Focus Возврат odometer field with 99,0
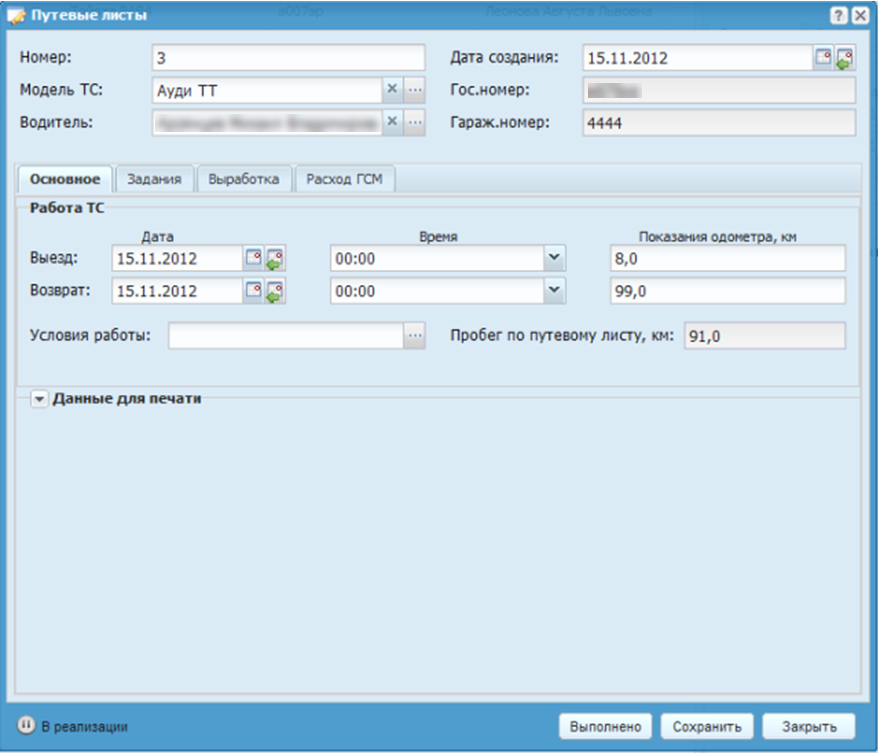Screen dimensions: 878x753 728,291
